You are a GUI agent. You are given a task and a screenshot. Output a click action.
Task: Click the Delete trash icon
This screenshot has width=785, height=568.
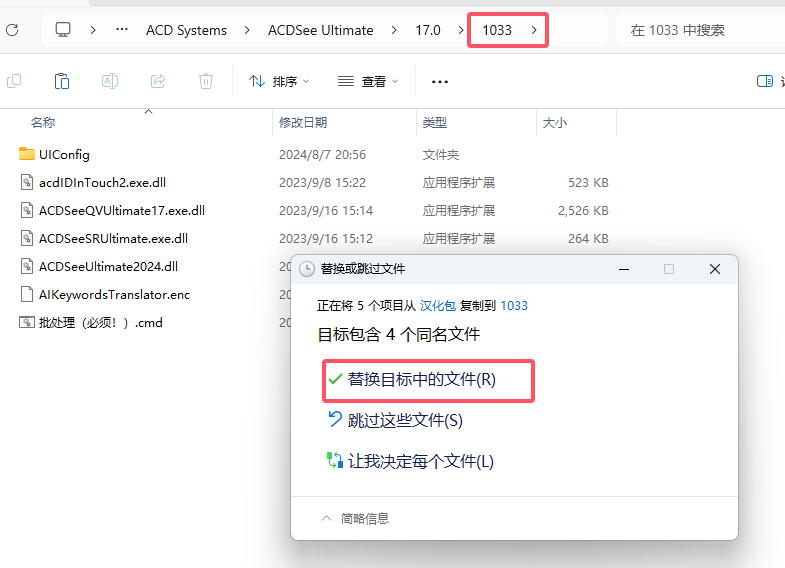pos(206,81)
